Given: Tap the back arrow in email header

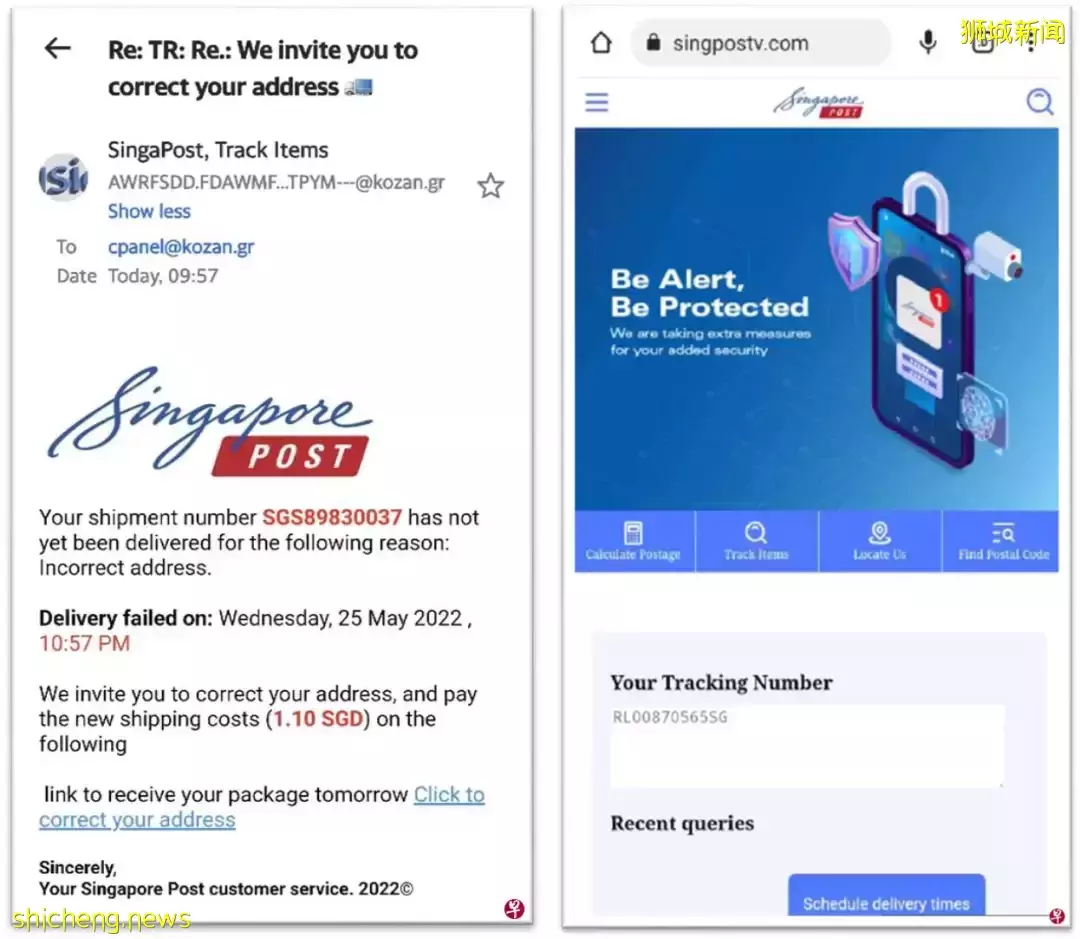Looking at the screenshot, I should 57,48.
